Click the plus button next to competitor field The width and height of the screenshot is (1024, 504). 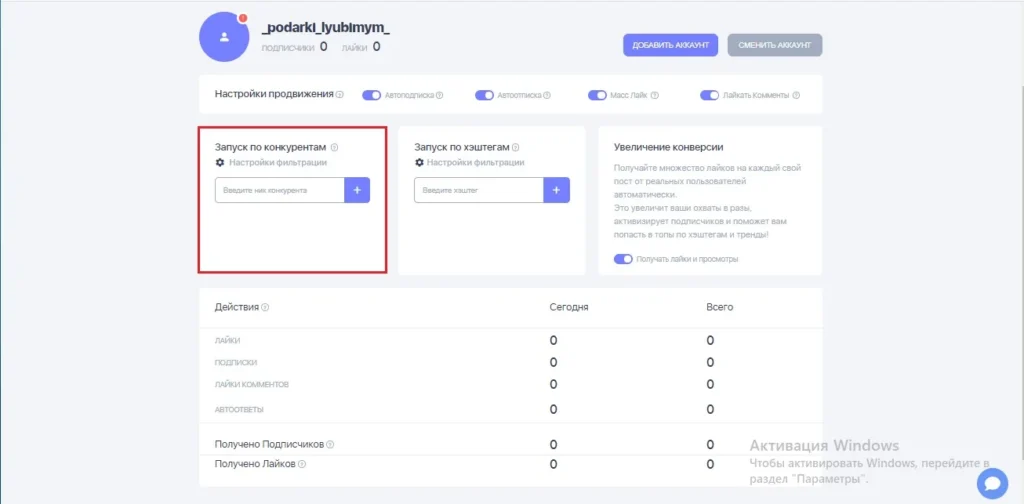(x=357, y=190)
